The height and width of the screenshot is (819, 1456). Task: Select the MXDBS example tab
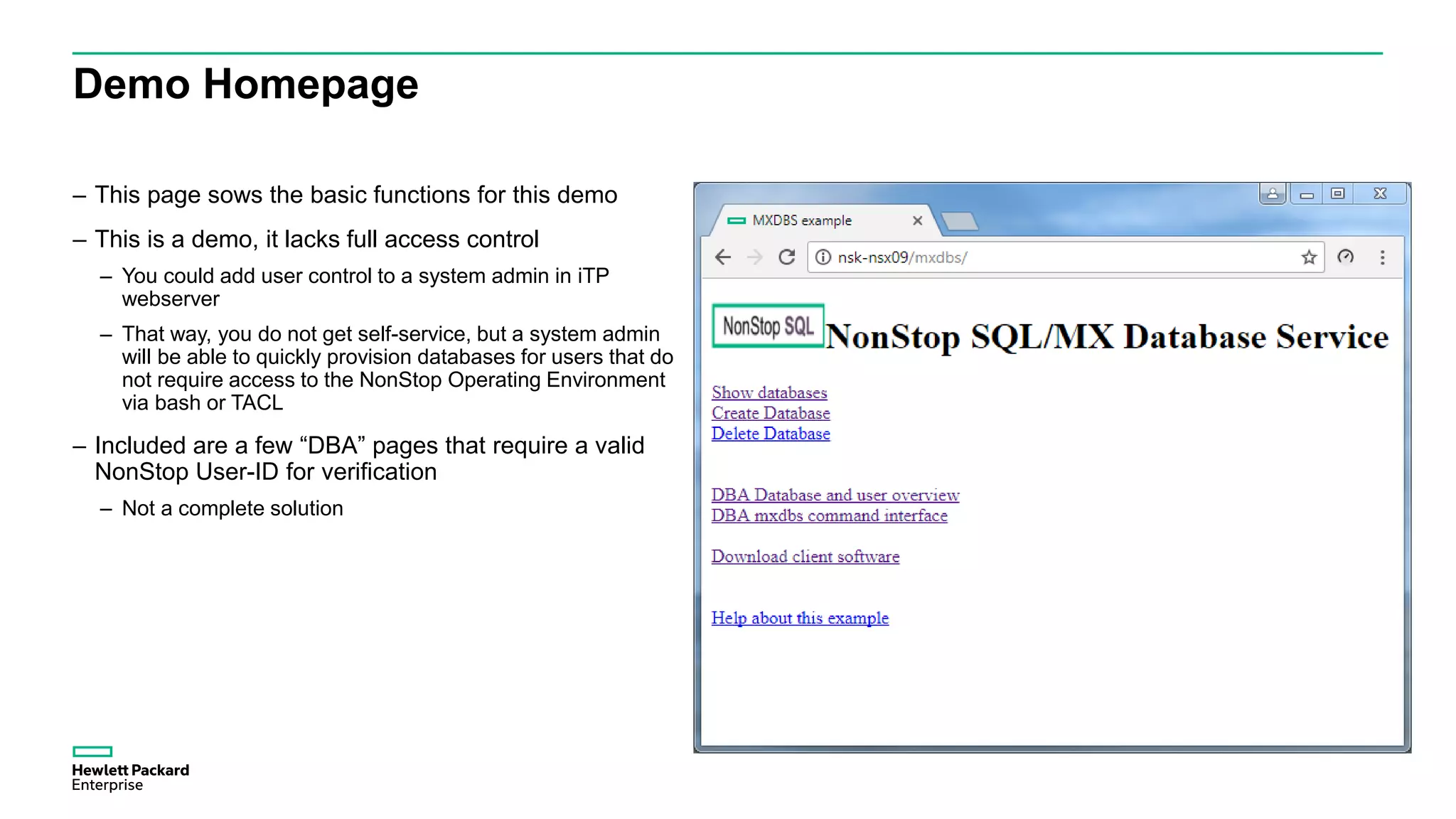[825, 220]
